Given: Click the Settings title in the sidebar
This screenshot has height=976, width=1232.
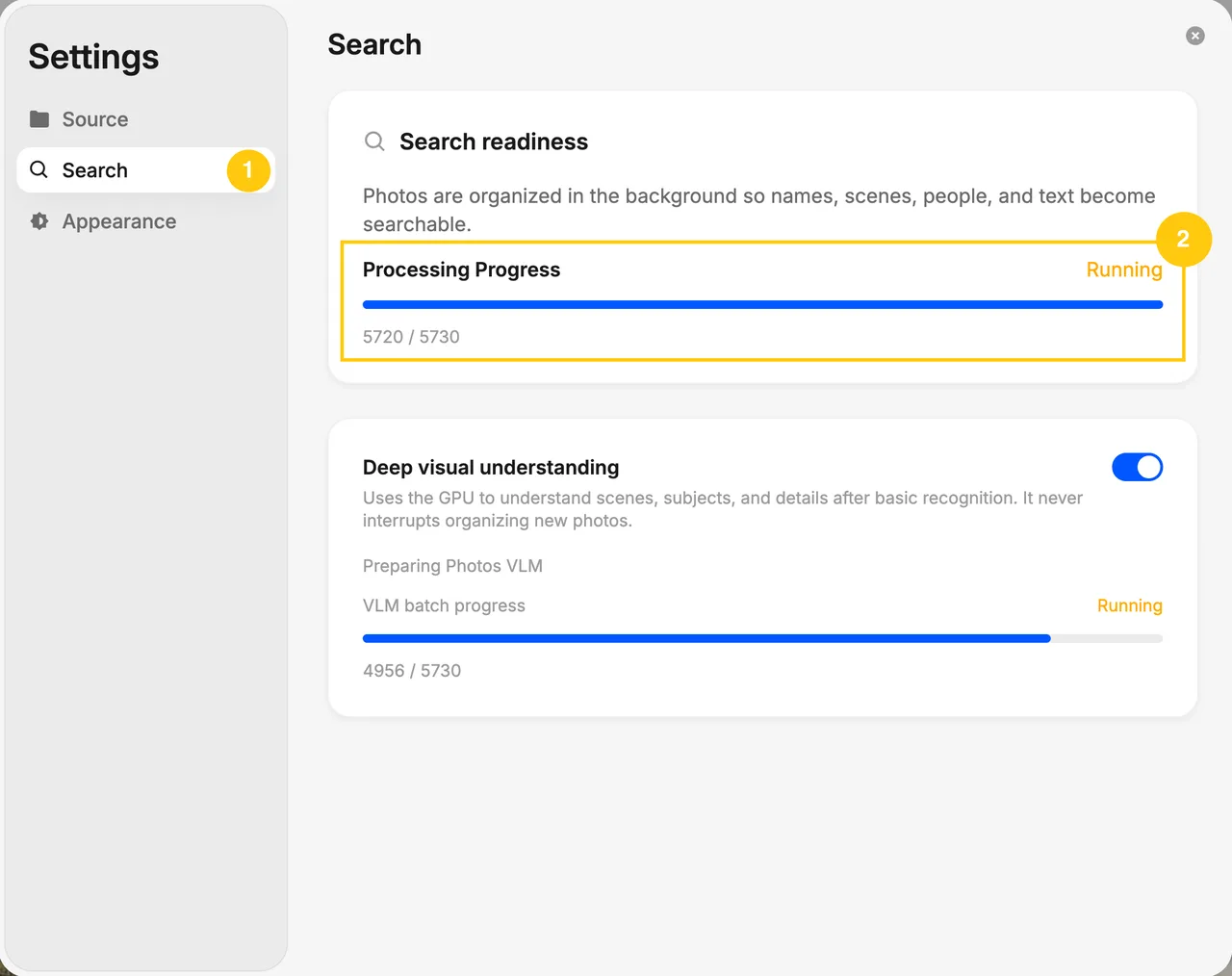Looking at the screenshot, I should pyautogui.click(x=93, y=57).
